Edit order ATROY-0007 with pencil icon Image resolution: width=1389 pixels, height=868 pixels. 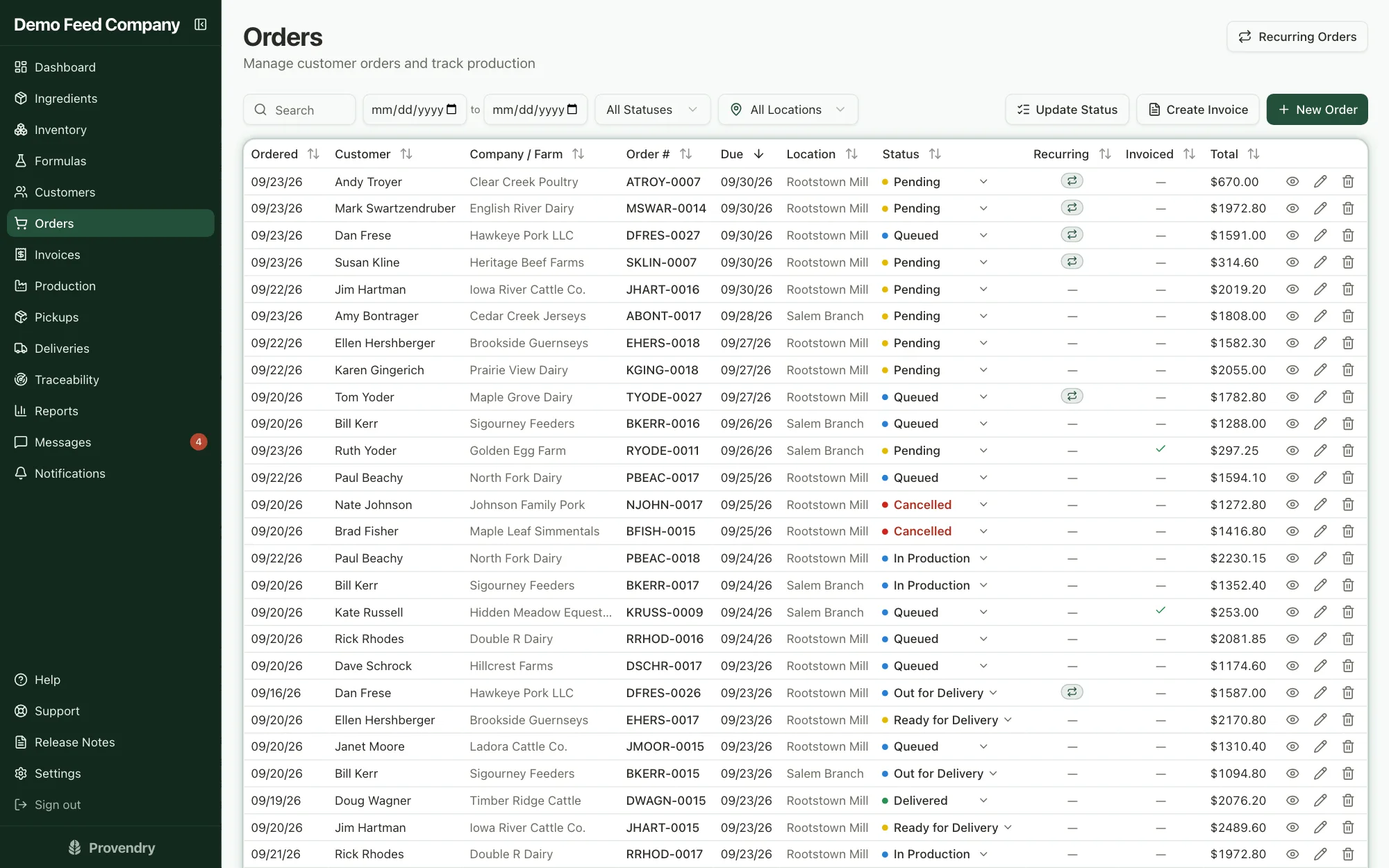click(x=1320, y=182)
